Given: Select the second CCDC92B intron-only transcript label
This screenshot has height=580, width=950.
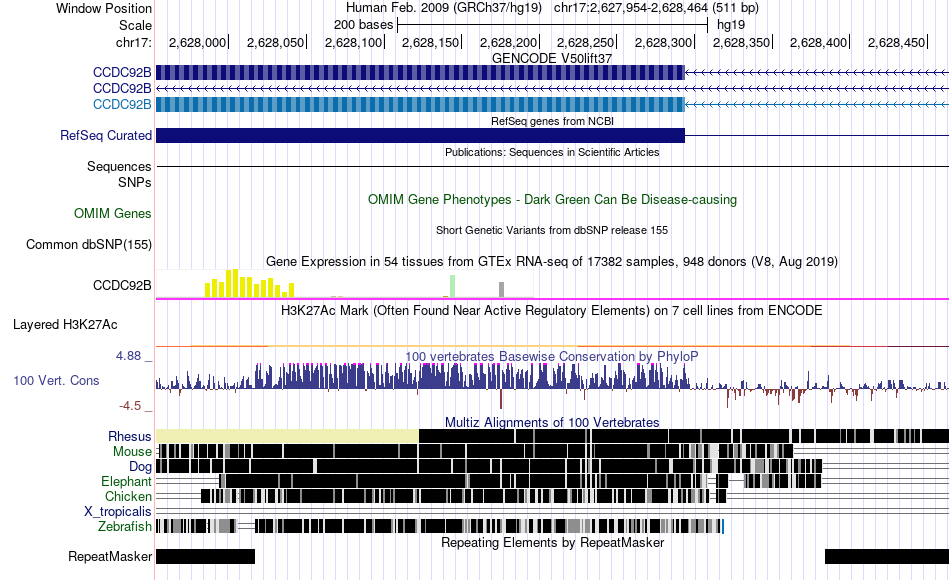Looking at the screenshot, I should click(122, 88).
